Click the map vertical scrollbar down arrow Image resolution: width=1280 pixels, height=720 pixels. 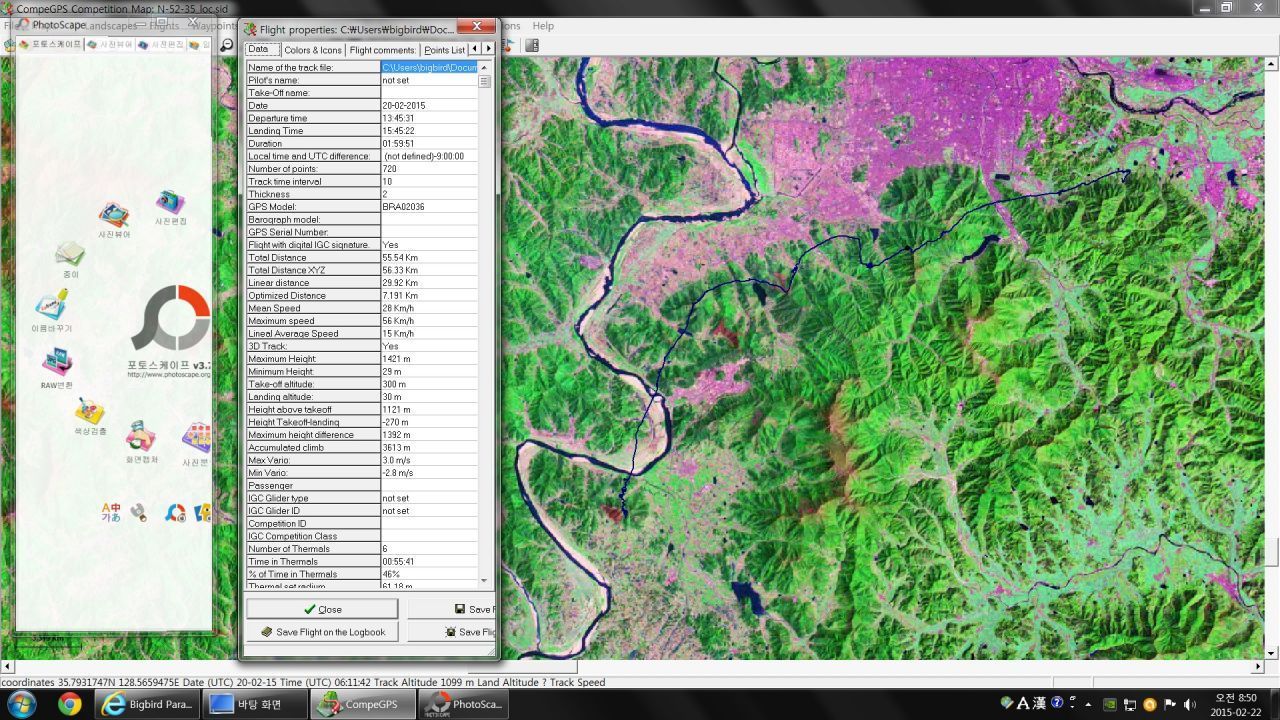tap(1272, 653)
